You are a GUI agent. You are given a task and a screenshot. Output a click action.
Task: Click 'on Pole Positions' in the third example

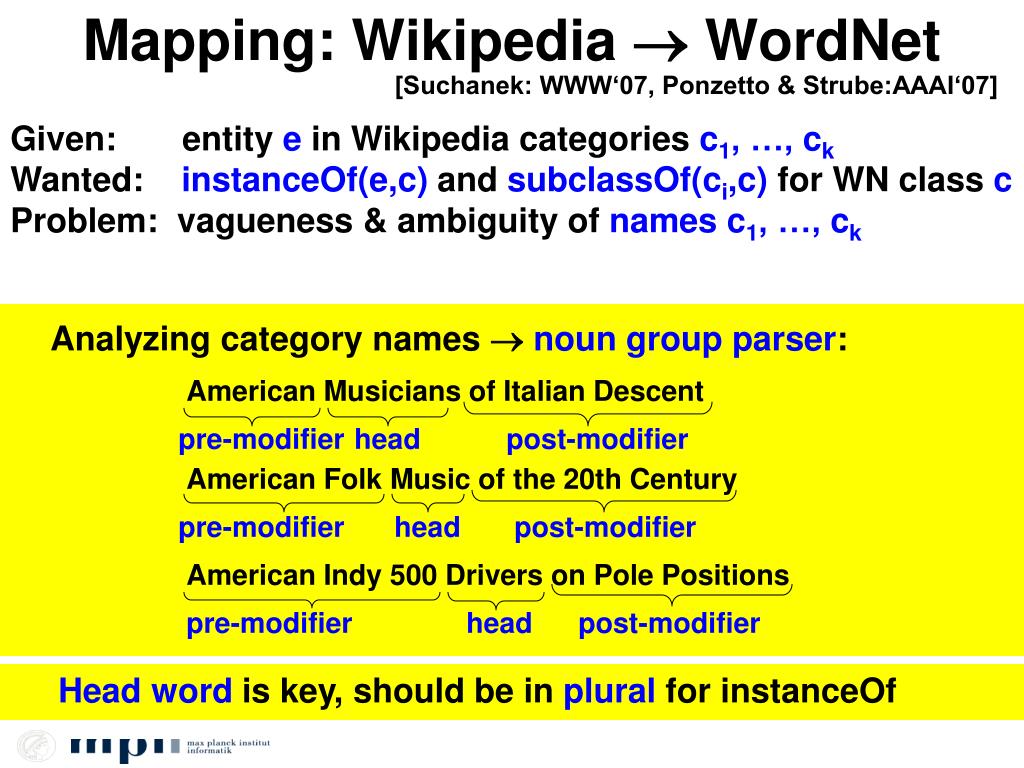[x=670, y=575]
